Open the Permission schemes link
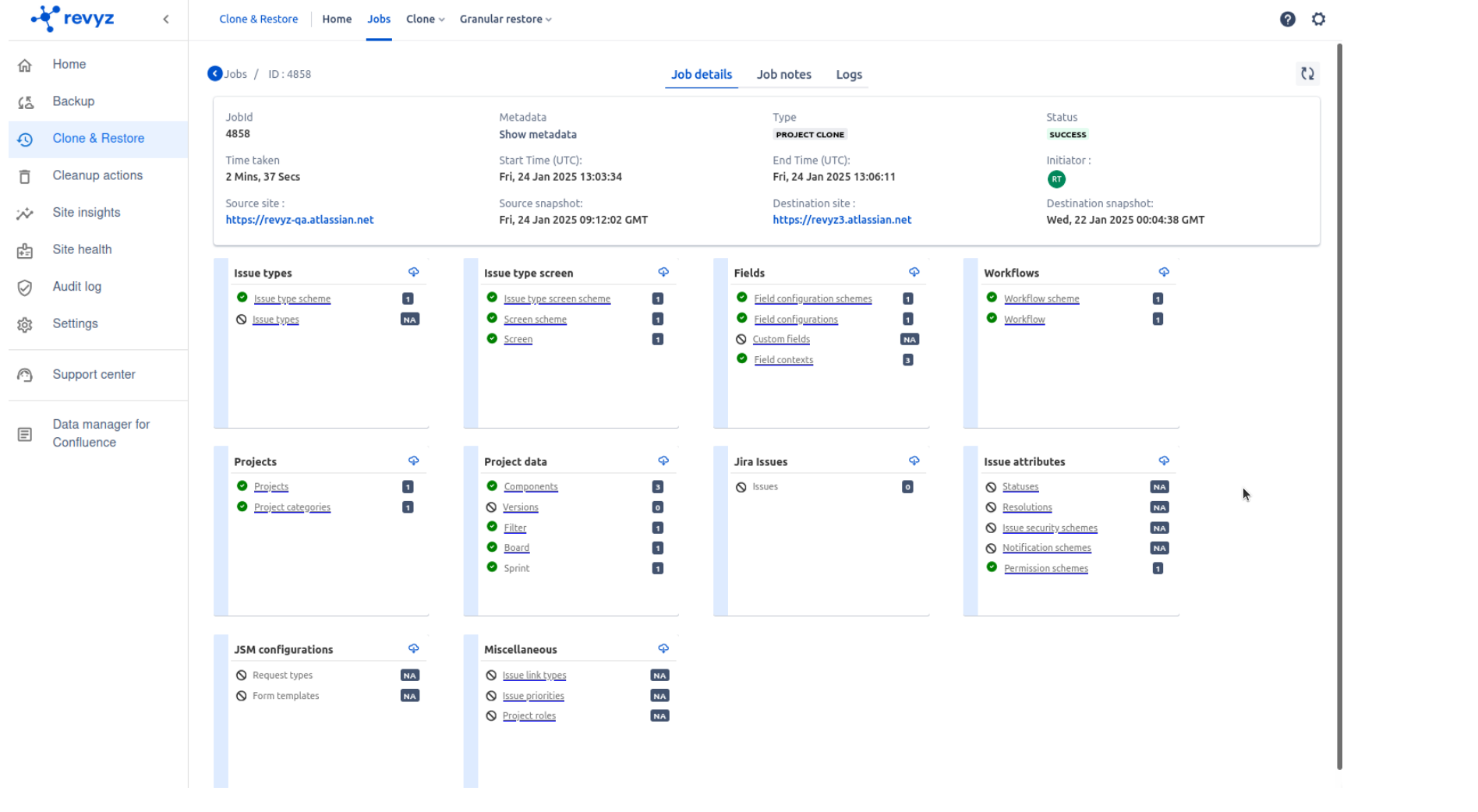This screenshot has height=812, width=1478. 1045,569
